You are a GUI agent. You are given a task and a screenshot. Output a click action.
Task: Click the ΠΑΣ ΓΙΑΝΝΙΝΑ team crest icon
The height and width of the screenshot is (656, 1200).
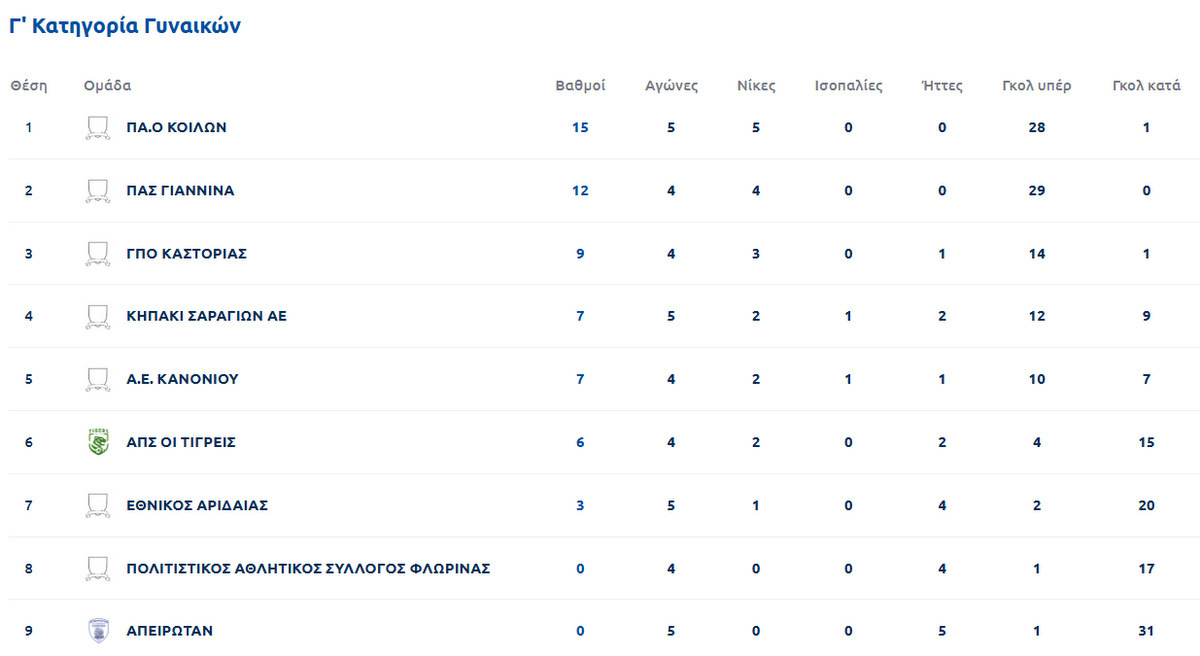[97, 191]
